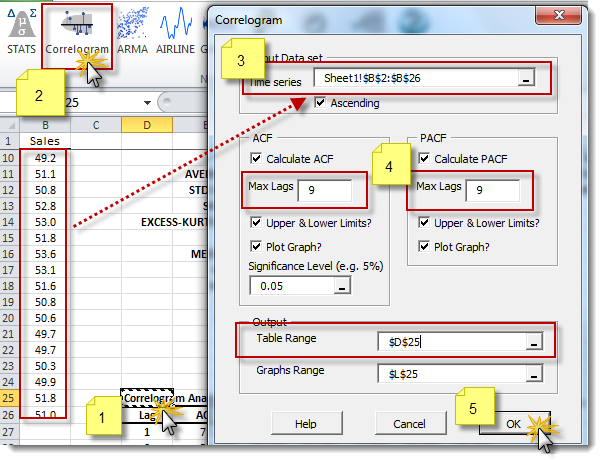Uncheck Calculate ACF option
Screen dimensions: 603x460
256,159
